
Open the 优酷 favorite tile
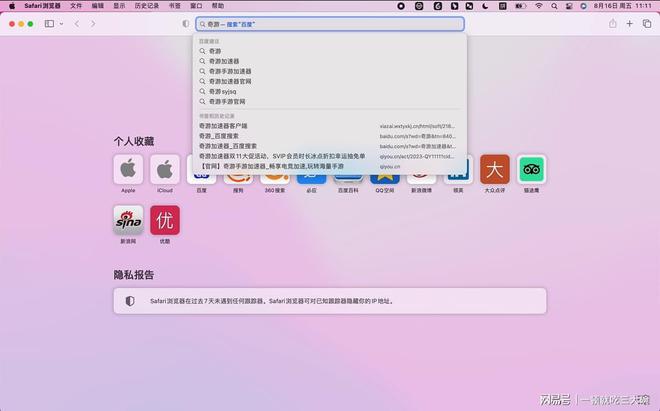pyautogui.click(x=165, y=220)
